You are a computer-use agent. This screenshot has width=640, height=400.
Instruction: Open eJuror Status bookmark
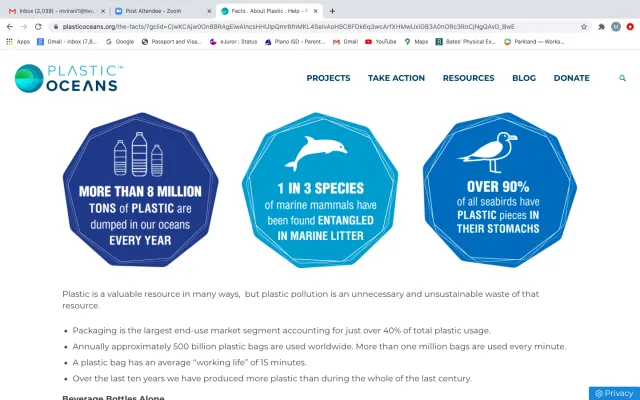pos(233,42)
